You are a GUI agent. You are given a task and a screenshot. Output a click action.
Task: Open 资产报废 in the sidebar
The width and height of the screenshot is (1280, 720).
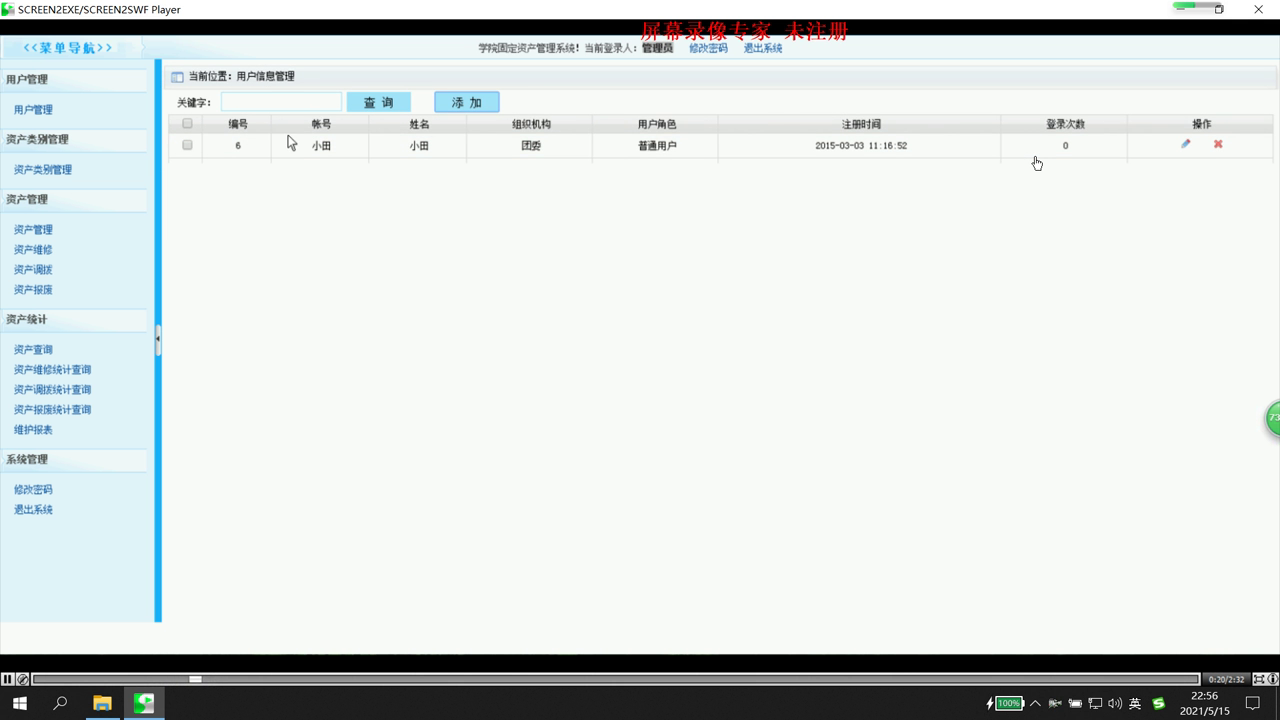[33, 290]
